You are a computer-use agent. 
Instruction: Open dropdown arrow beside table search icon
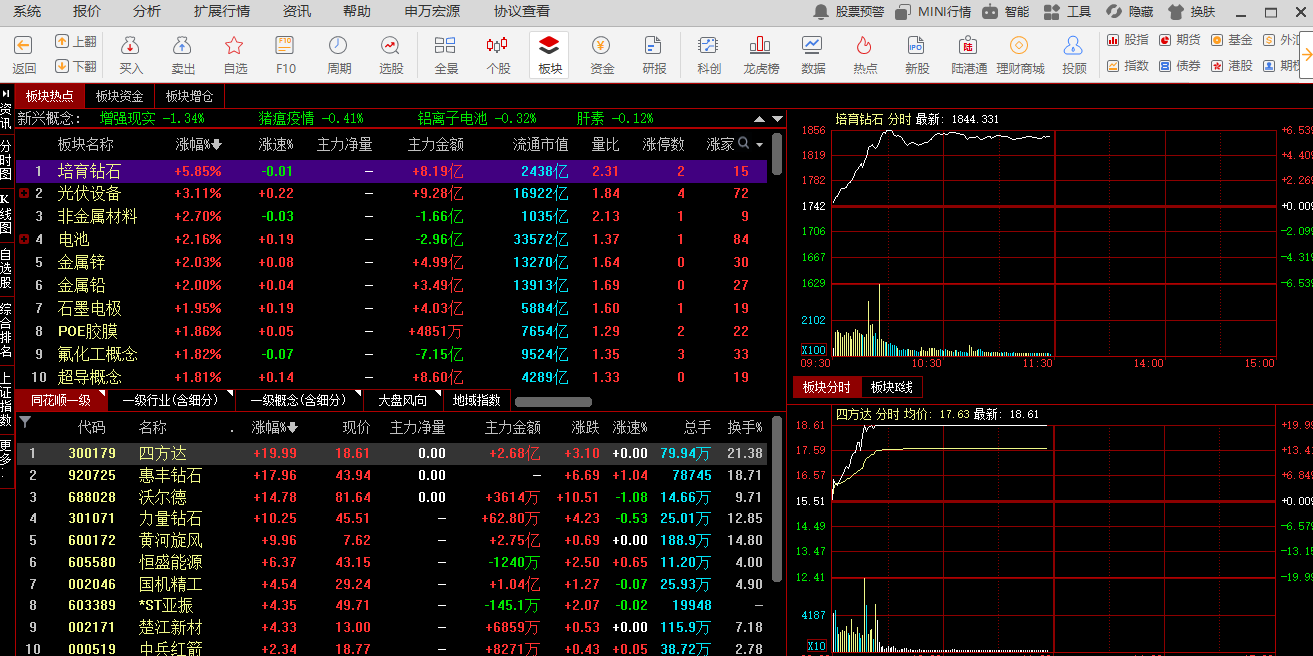[758, 145]
